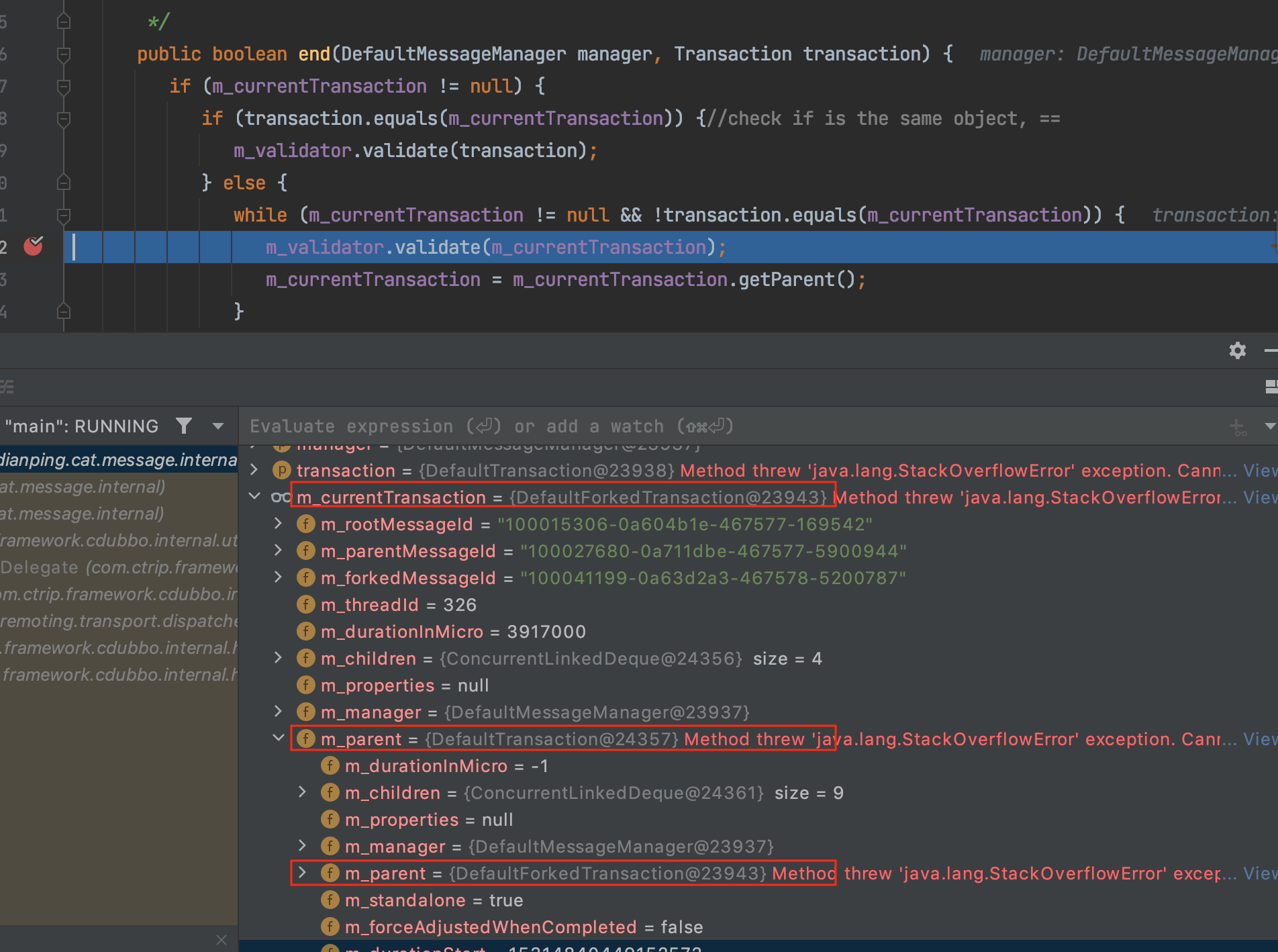The image size is (1278, 952).
Task: Open debugger settings gear icon
Action: (x=1238, y=350)
